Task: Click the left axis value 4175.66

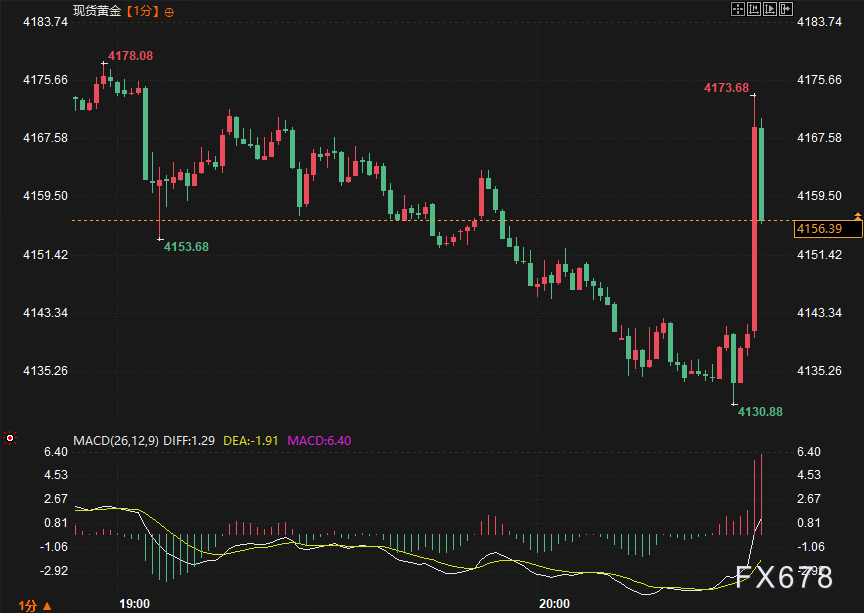Action: pos(45,79)
